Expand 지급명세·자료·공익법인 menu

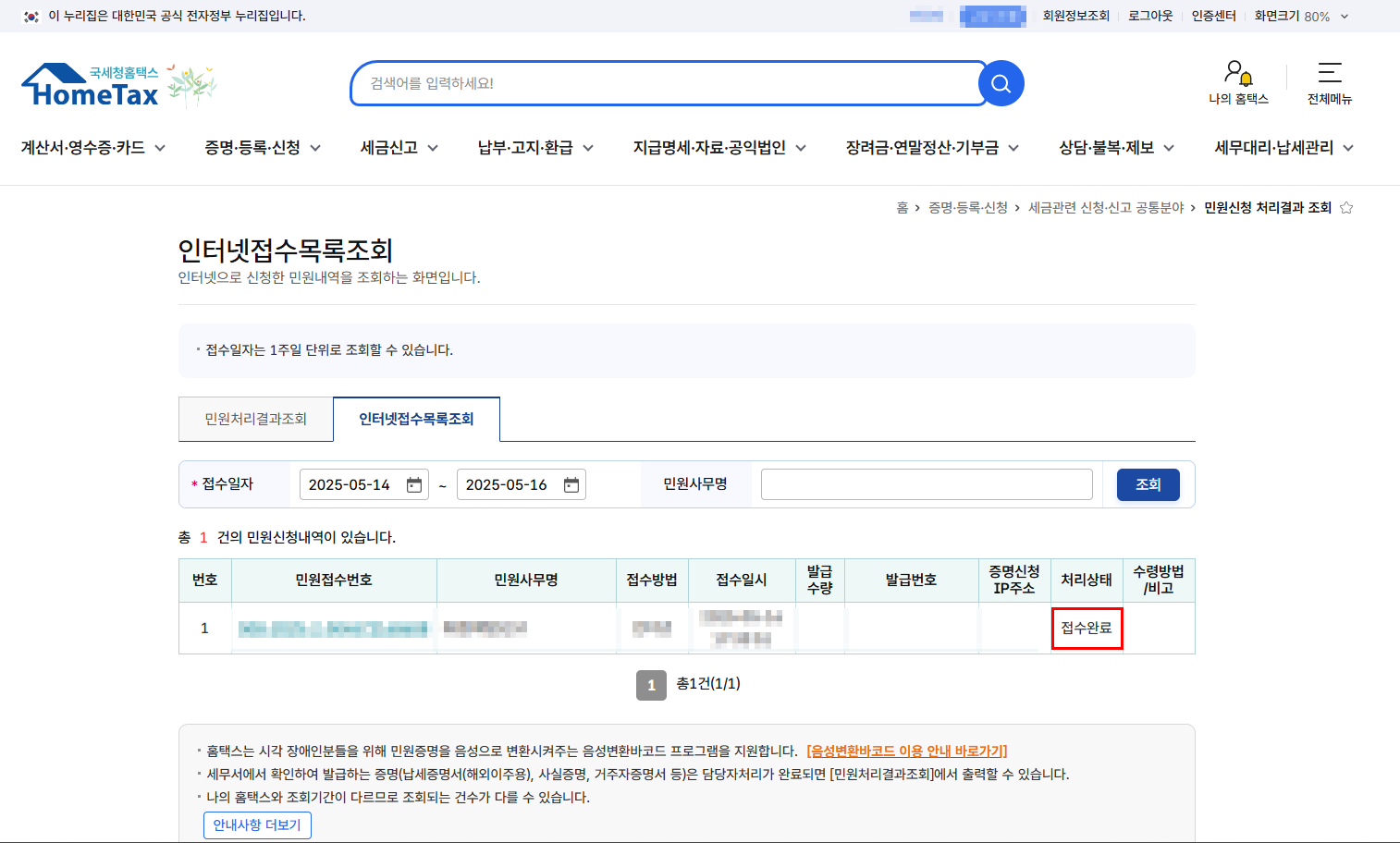pyautogui.click(x=719, y=148)
